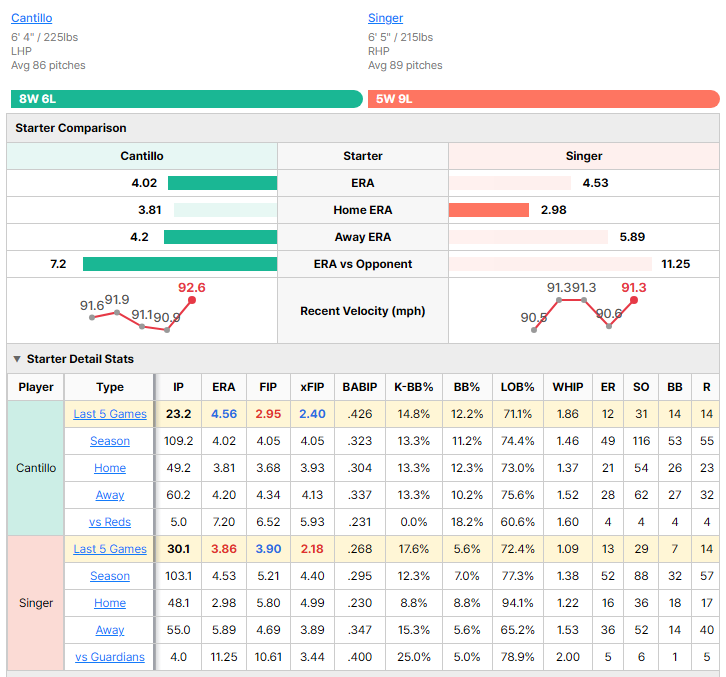Click the ERA column header
The height and width of the screenshot is (677, 726).
click(x=224, y=387)
